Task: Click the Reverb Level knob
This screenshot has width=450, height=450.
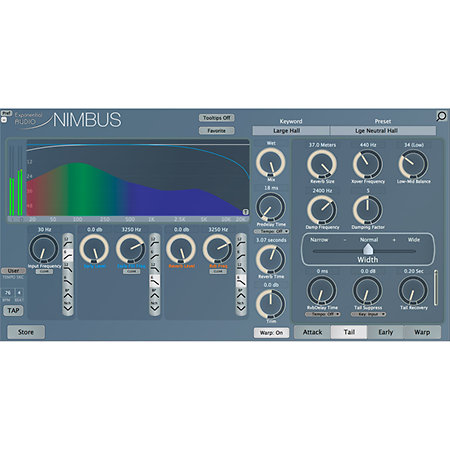Action: (x=181, y=249)
